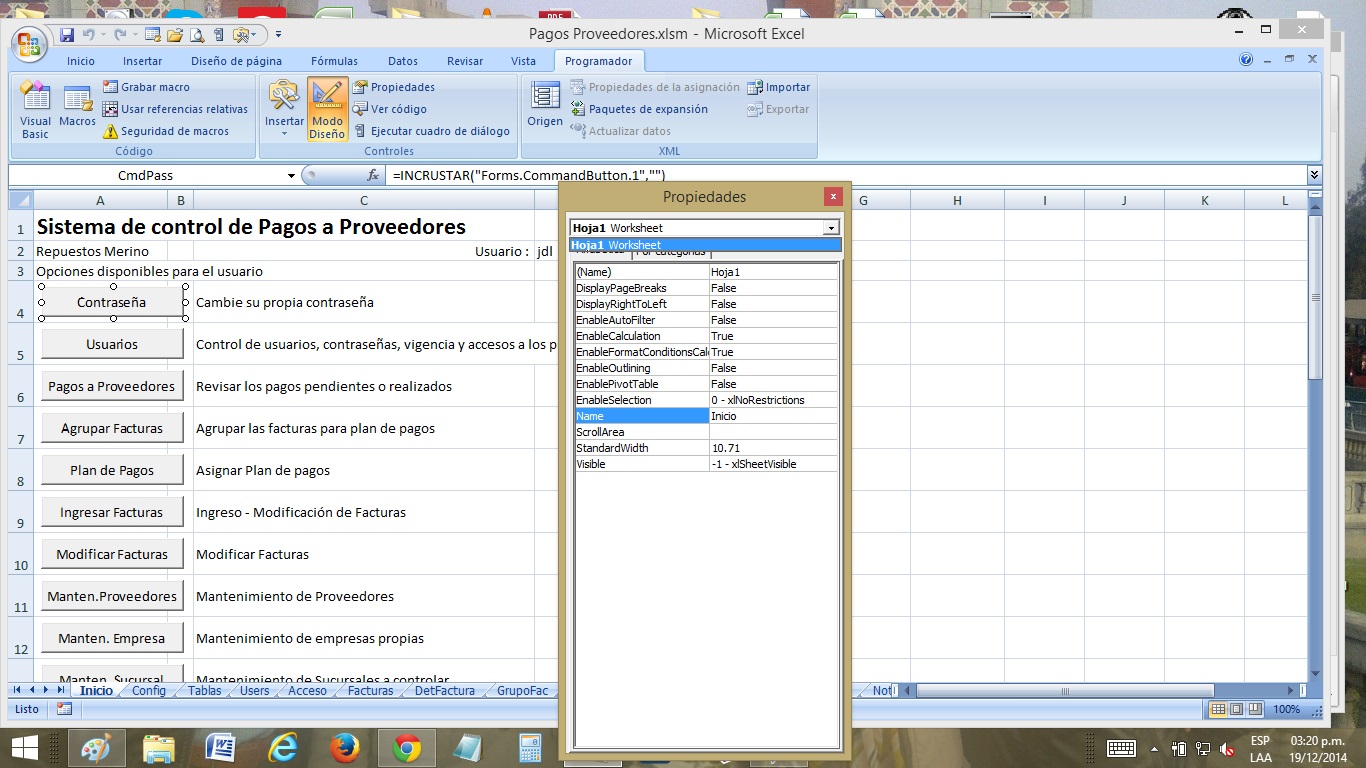This screenshot has width=1366, height=768.
Task: Open object selector dropdown in Propiedades
Action: coord(830,228)
